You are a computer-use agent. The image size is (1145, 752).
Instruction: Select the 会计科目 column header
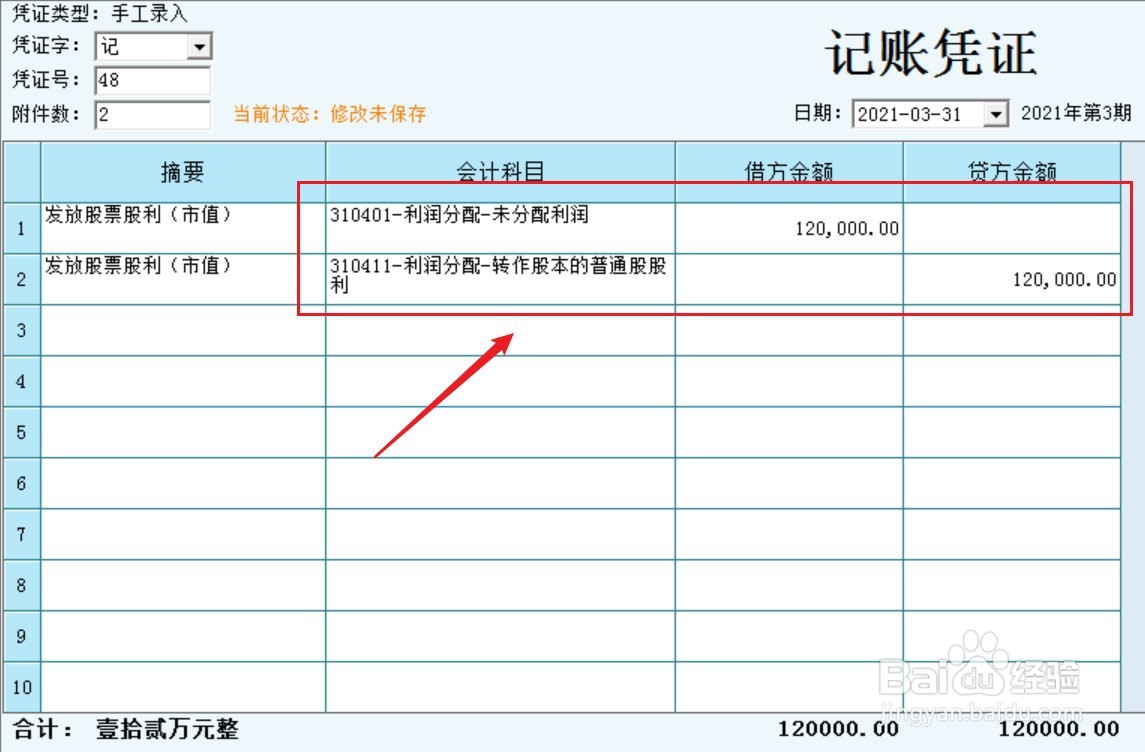click(500, 172)
